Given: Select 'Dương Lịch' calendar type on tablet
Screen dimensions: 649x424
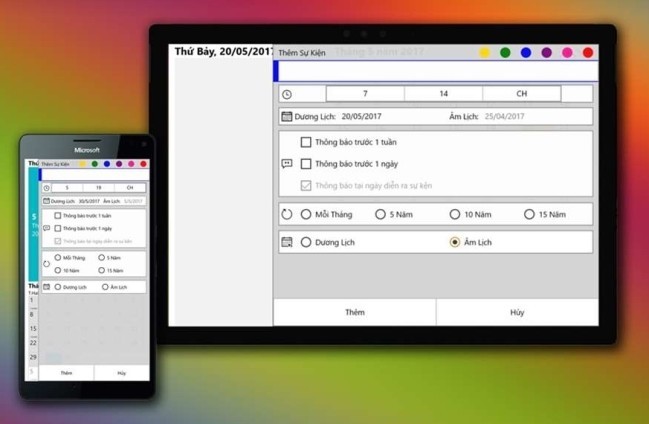Looking at the screenshot, I should pyautogui.click(x=306, y=242).
